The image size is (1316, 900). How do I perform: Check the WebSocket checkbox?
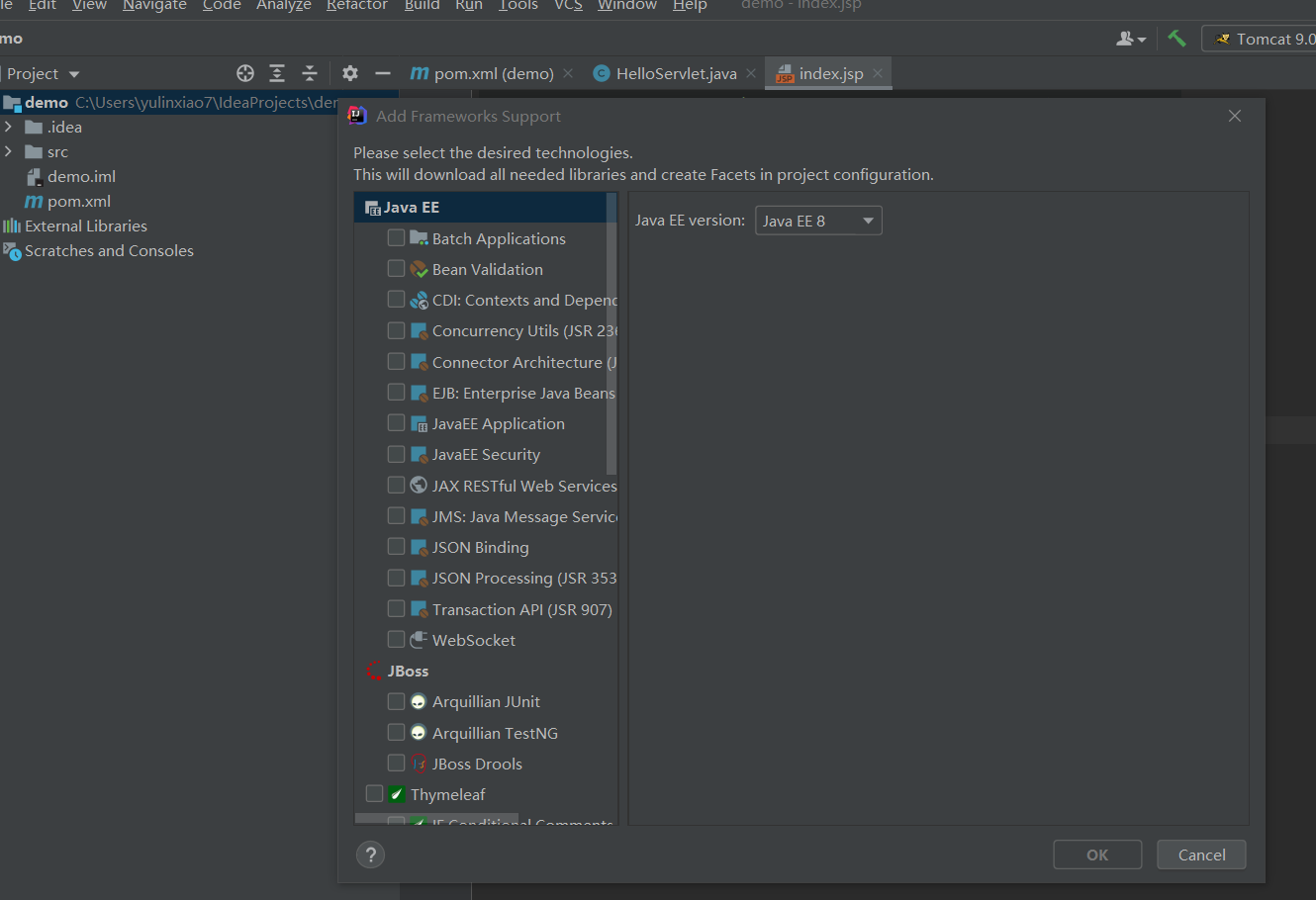[x=396, y=640]
